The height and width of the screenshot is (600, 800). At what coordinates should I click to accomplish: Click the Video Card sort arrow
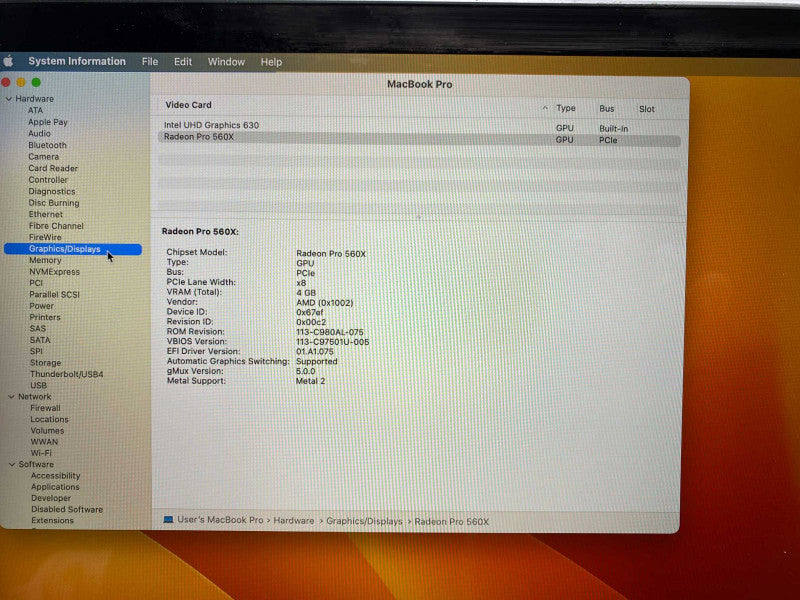[x=545, y=108]
